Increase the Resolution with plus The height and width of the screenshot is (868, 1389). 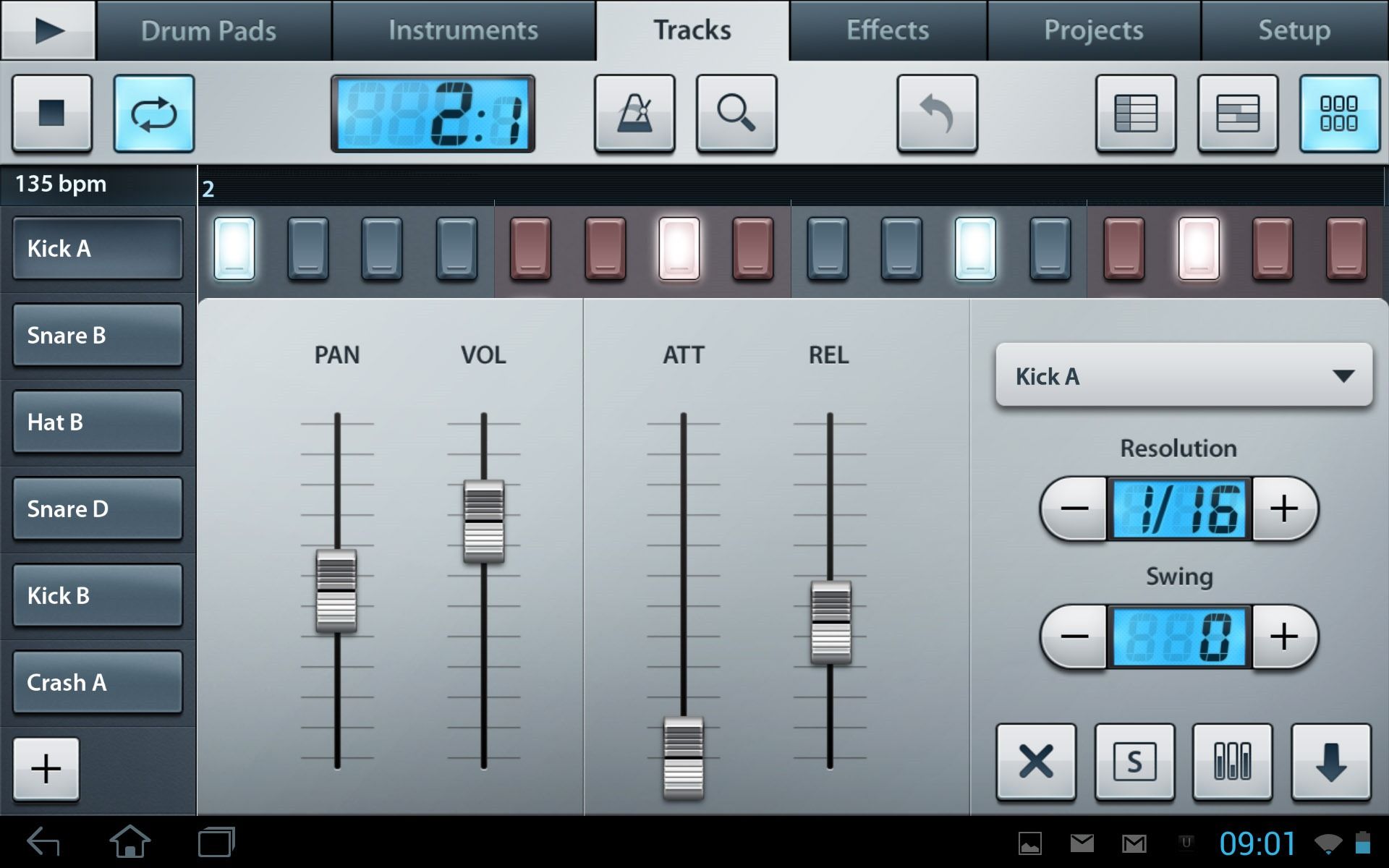[x=1284, y=509]
